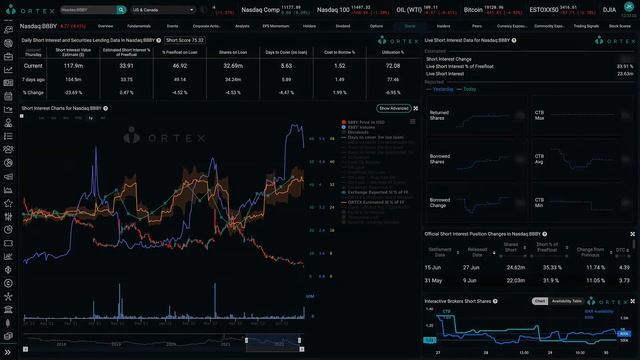
Task: Toggle Days to cover on loan series
Action: pos(373,138)
